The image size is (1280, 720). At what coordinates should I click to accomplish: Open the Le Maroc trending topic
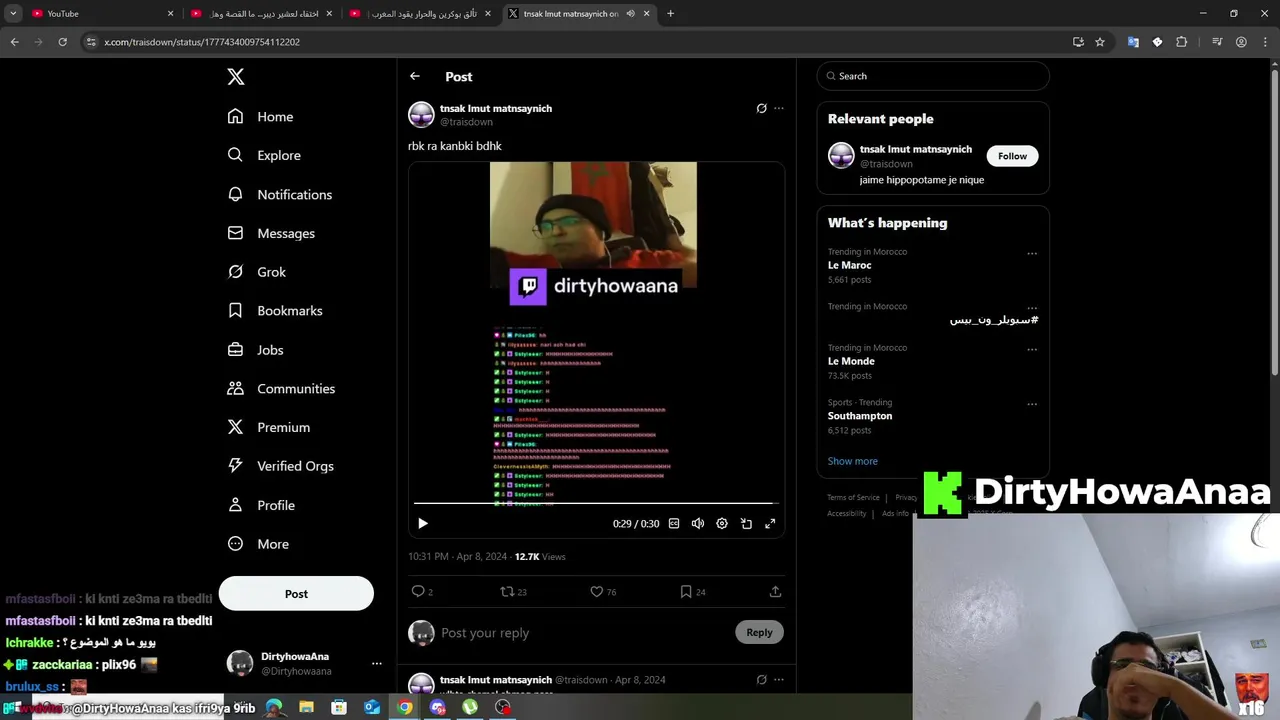pyautogui.click(x=849, y=265)
